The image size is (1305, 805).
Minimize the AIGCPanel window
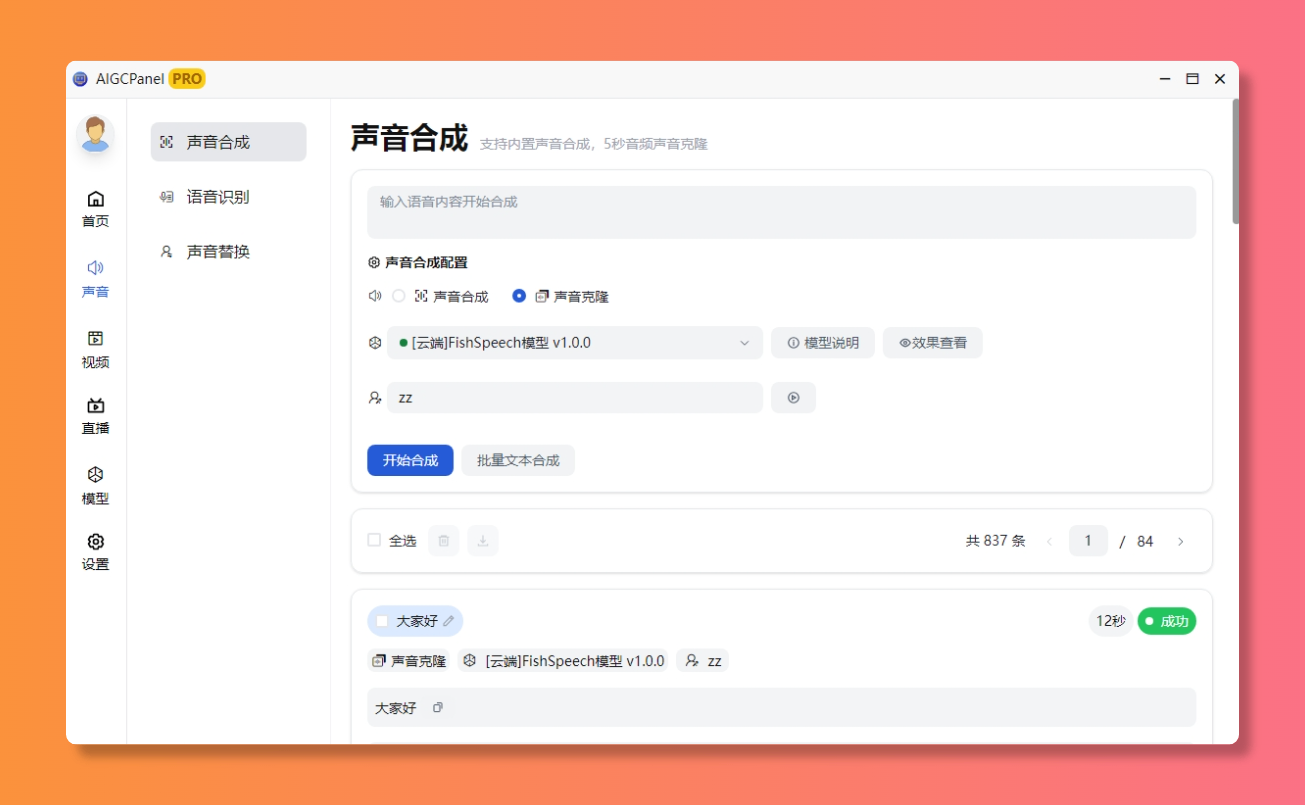point(1165,79)
